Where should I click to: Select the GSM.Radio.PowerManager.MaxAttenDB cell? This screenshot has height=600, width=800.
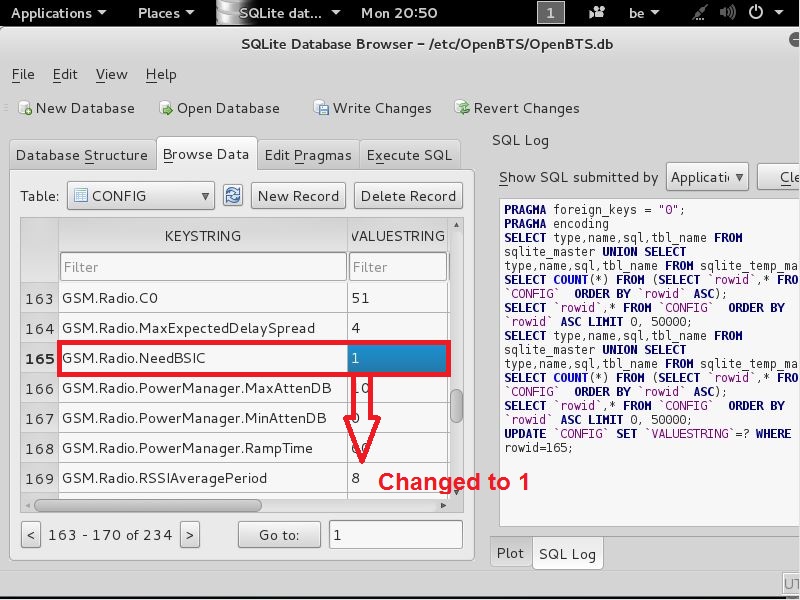(x=203, y=388)
